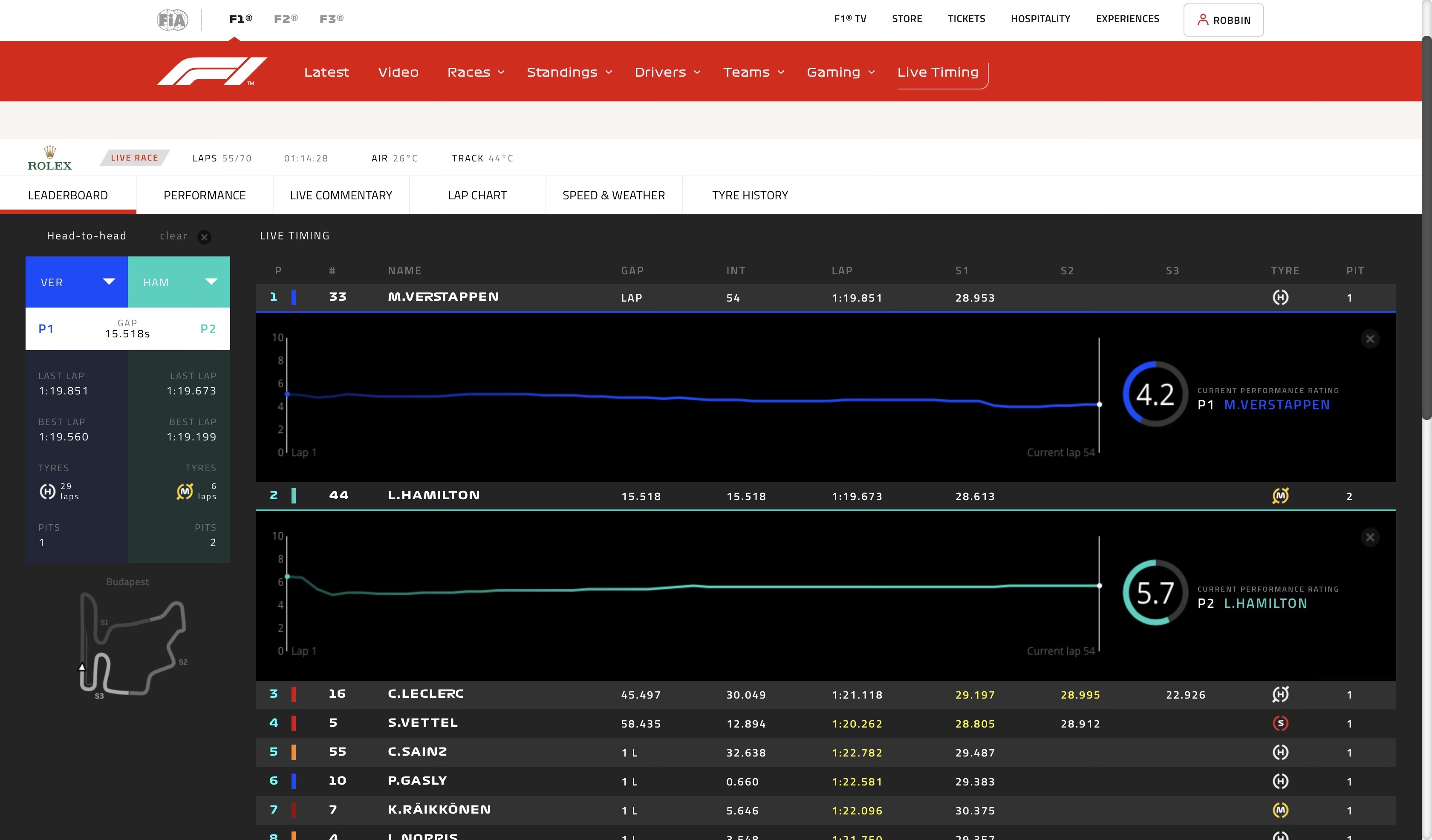Click the page vertical scrollbar
The width and height of the screenshot is (1432, 840).
pyautogui.click(x=1427, y=227)
